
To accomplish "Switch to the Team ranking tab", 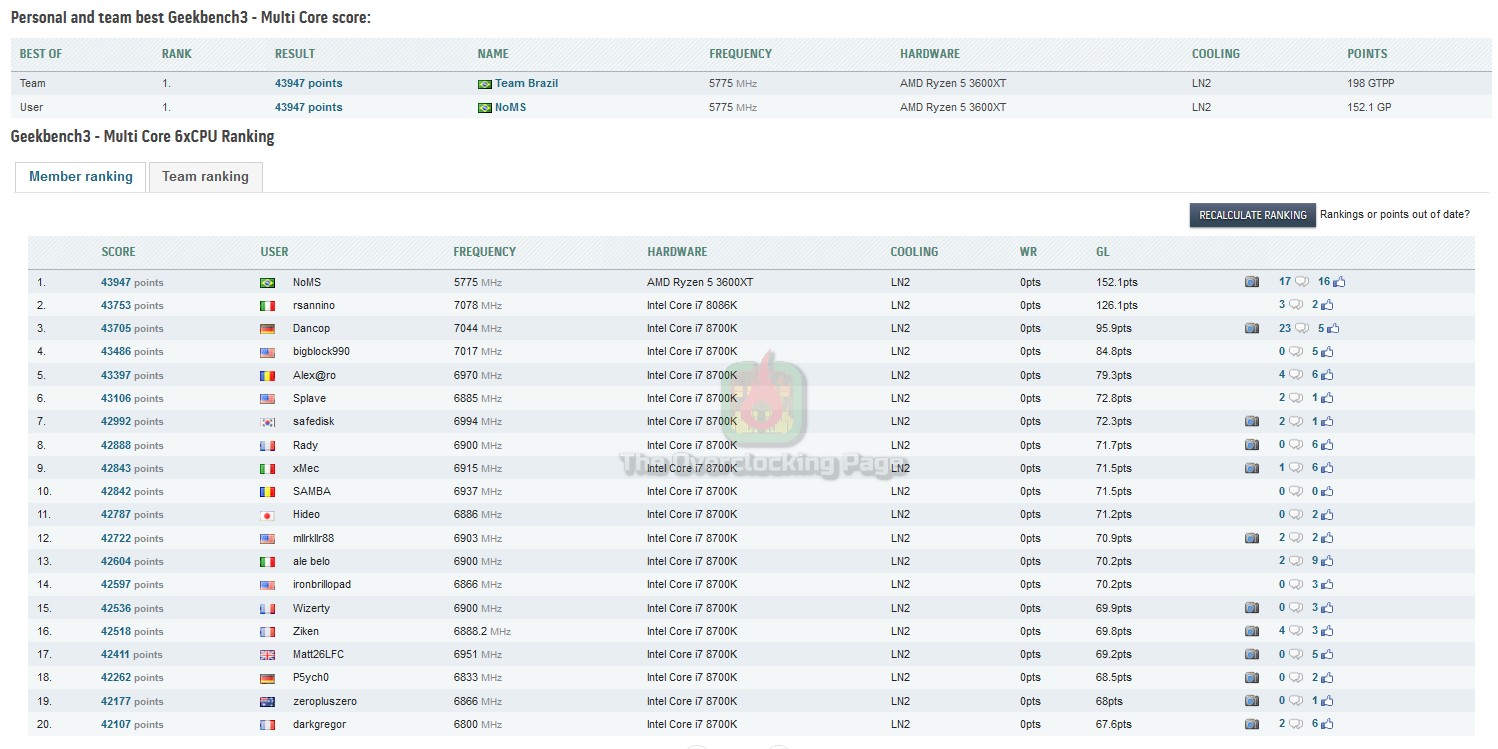I will [205, 176].
